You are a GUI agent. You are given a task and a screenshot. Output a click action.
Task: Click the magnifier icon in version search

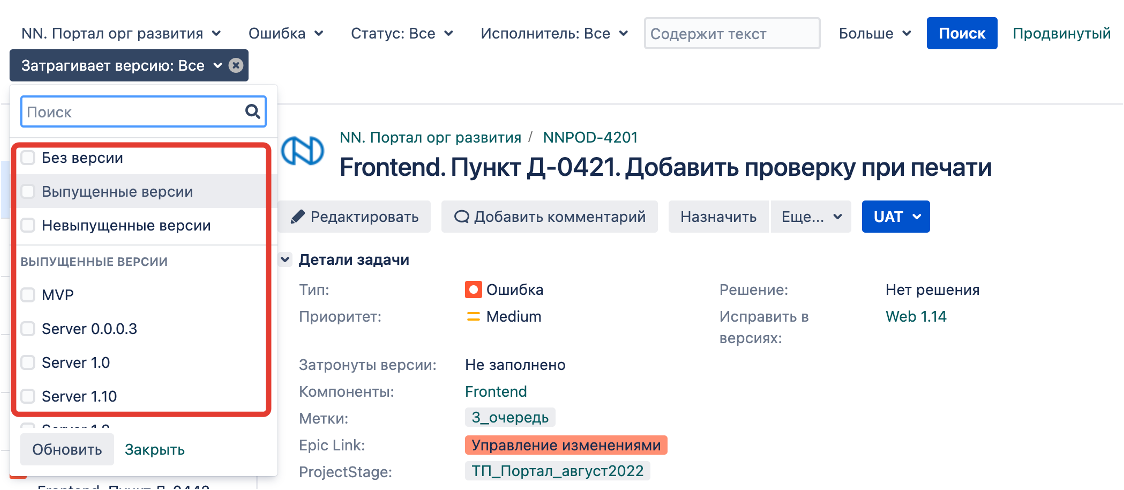[253, 112]
